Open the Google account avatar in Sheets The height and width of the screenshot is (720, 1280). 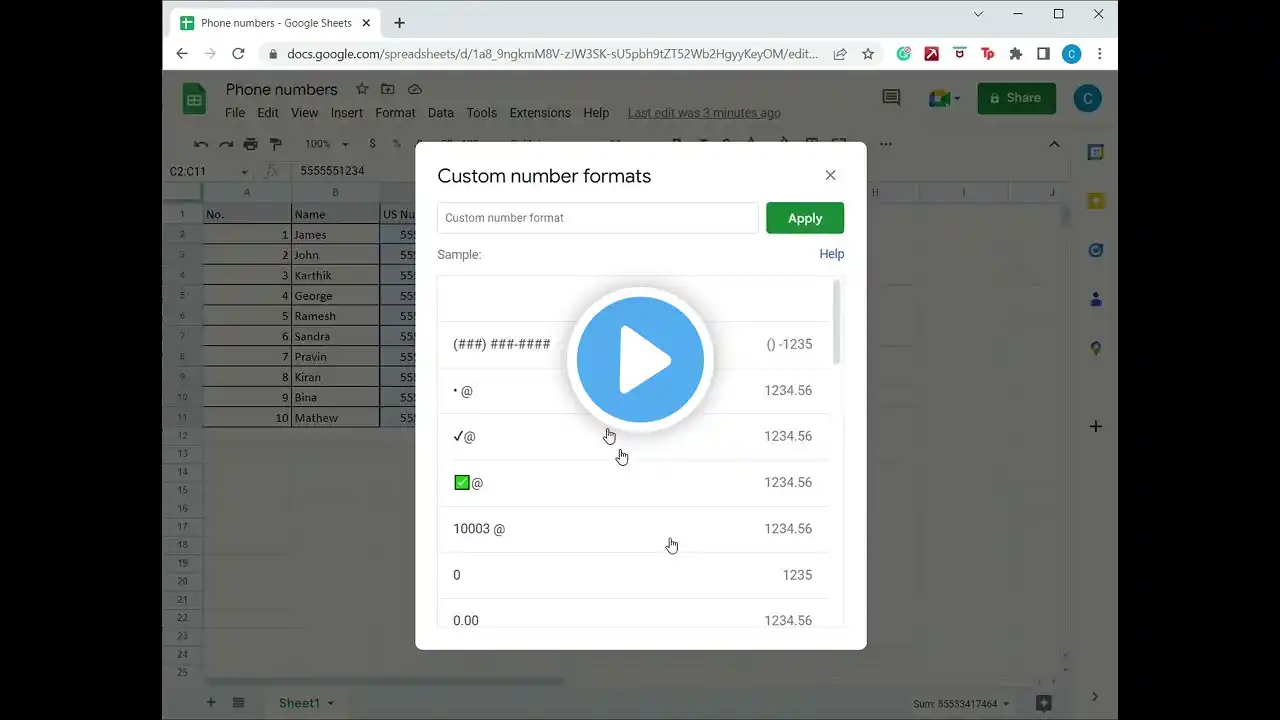click(x=1087, y=98)
